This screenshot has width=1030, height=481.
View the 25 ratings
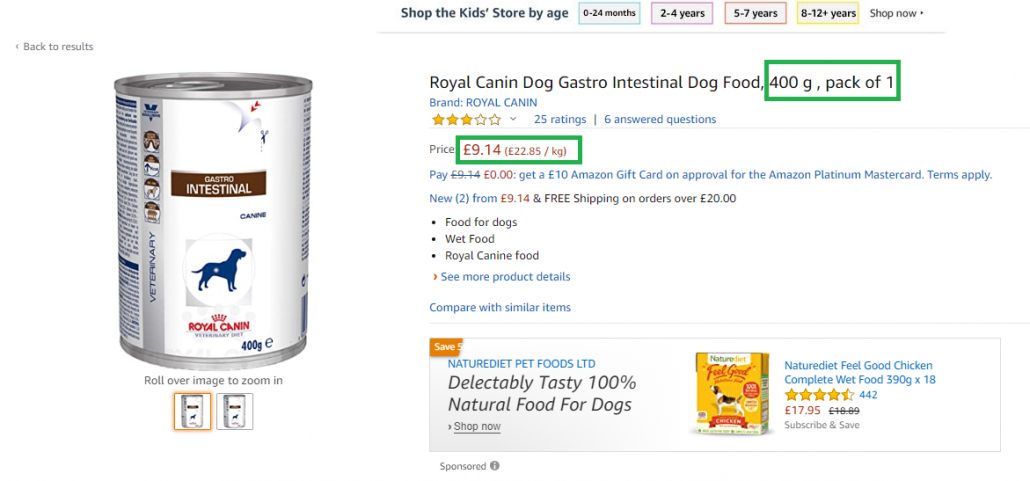pos(560,119)
